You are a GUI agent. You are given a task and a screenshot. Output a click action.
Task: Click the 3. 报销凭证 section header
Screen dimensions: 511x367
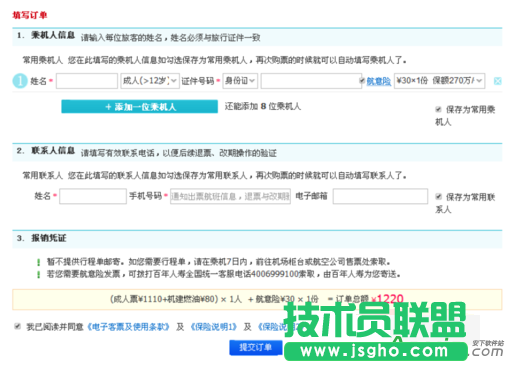pyautogui.click(x=42, y=238)
